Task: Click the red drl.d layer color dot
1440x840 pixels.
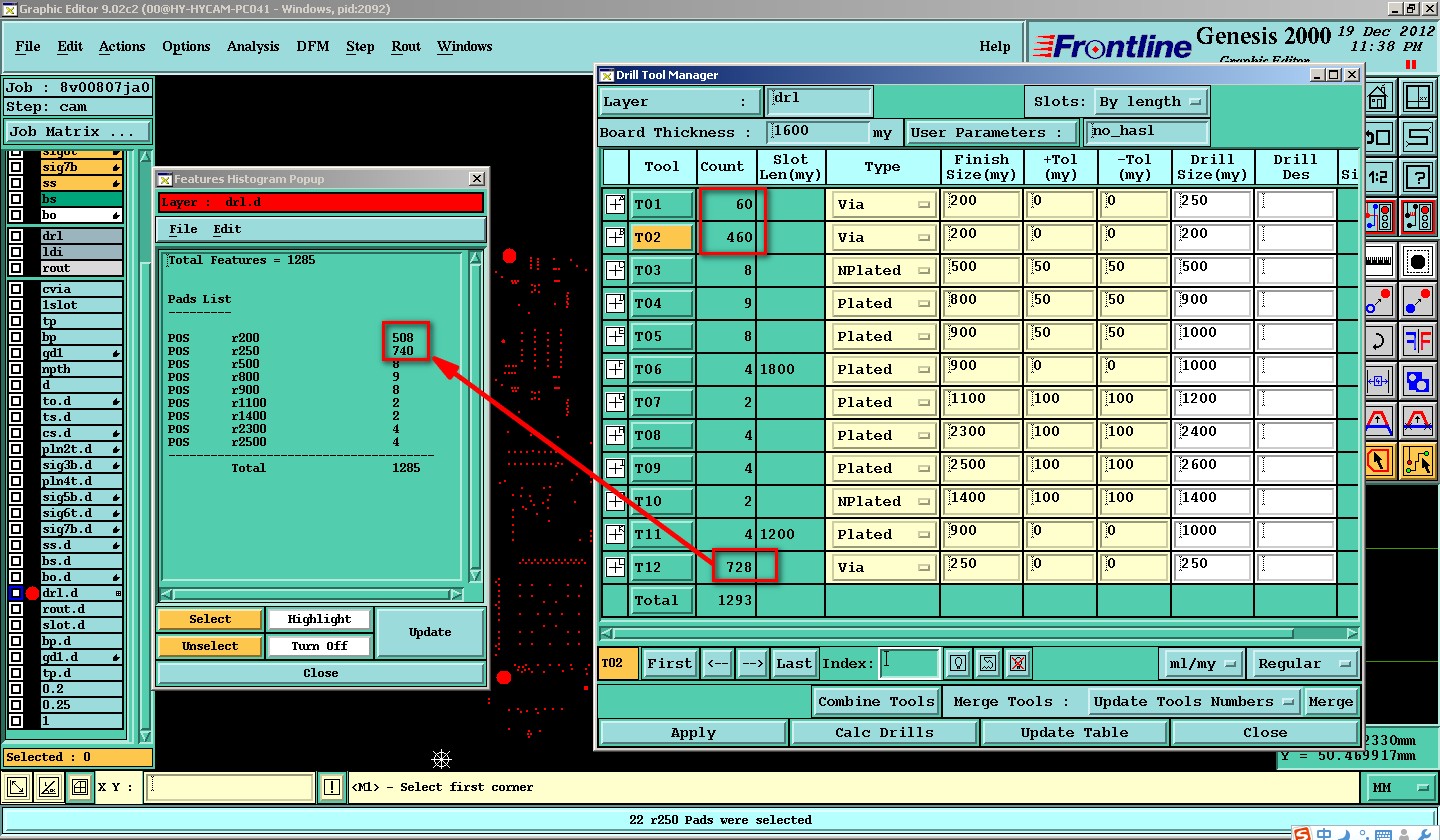Action: coord(32,593)
